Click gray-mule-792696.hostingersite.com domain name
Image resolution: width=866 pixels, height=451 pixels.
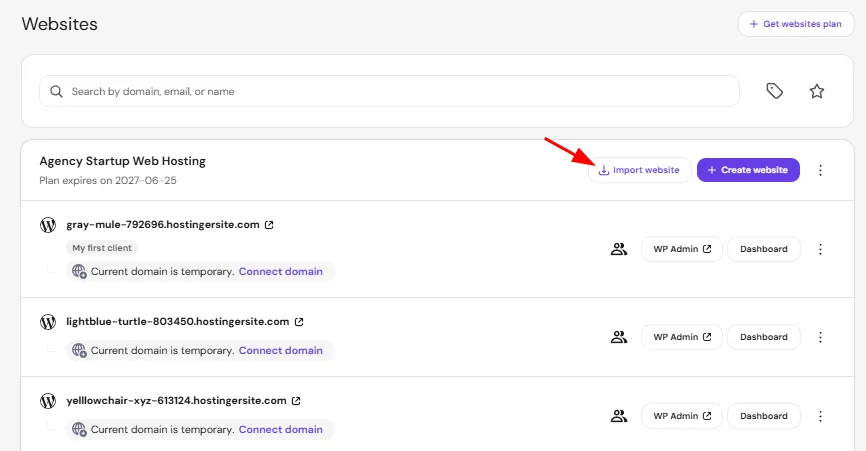(x=163, y=225)
